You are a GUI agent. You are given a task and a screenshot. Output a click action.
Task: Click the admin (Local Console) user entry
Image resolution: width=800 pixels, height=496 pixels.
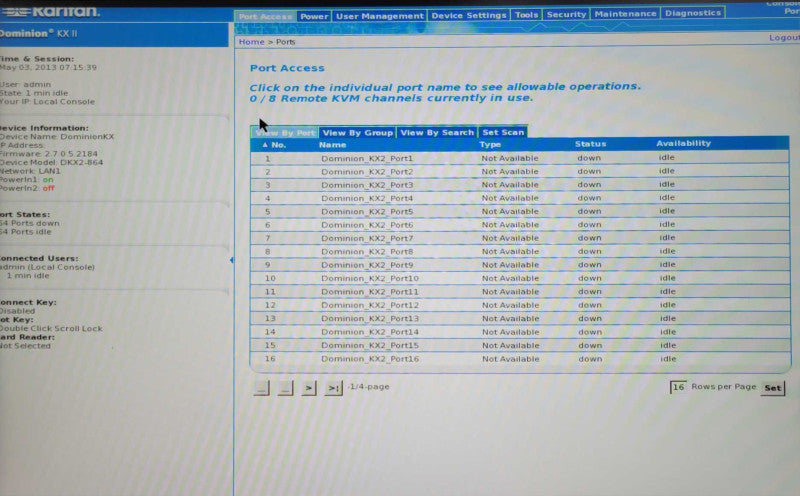[x=47, y=267]
